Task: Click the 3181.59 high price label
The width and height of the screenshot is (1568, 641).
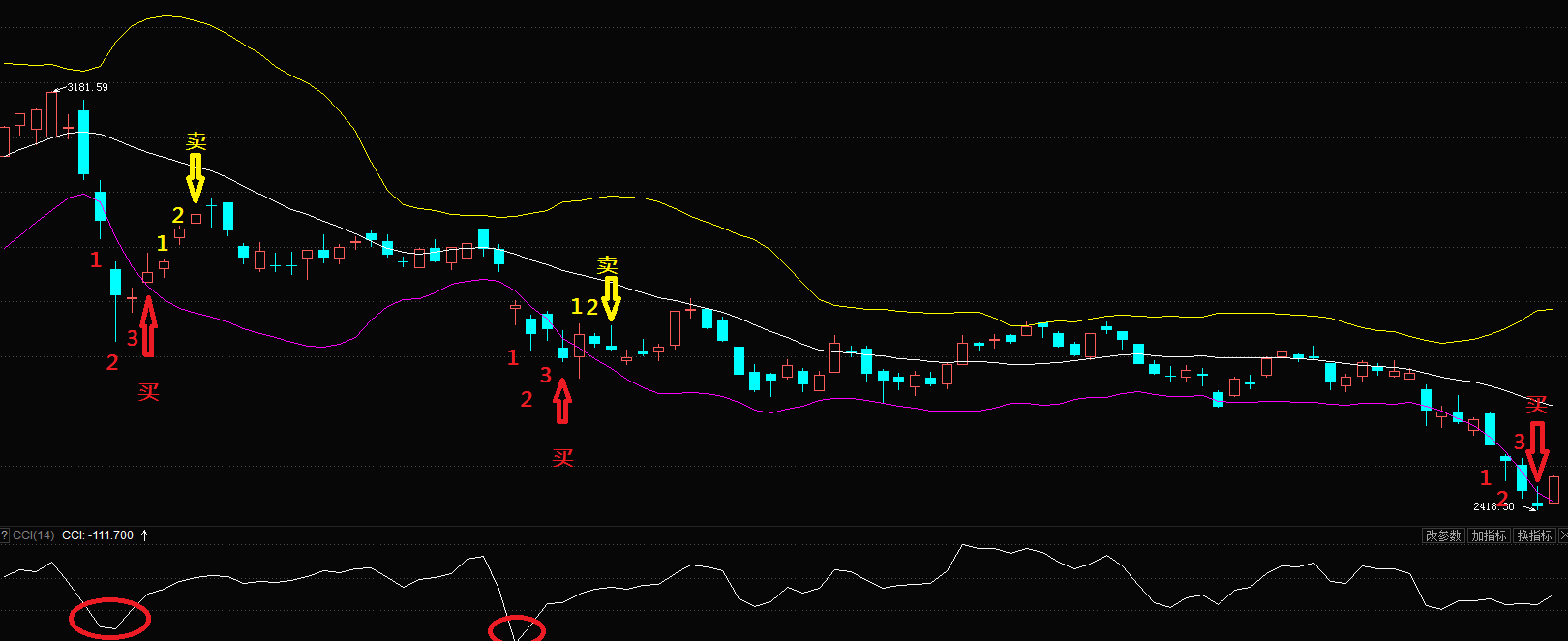Action: 87,87
